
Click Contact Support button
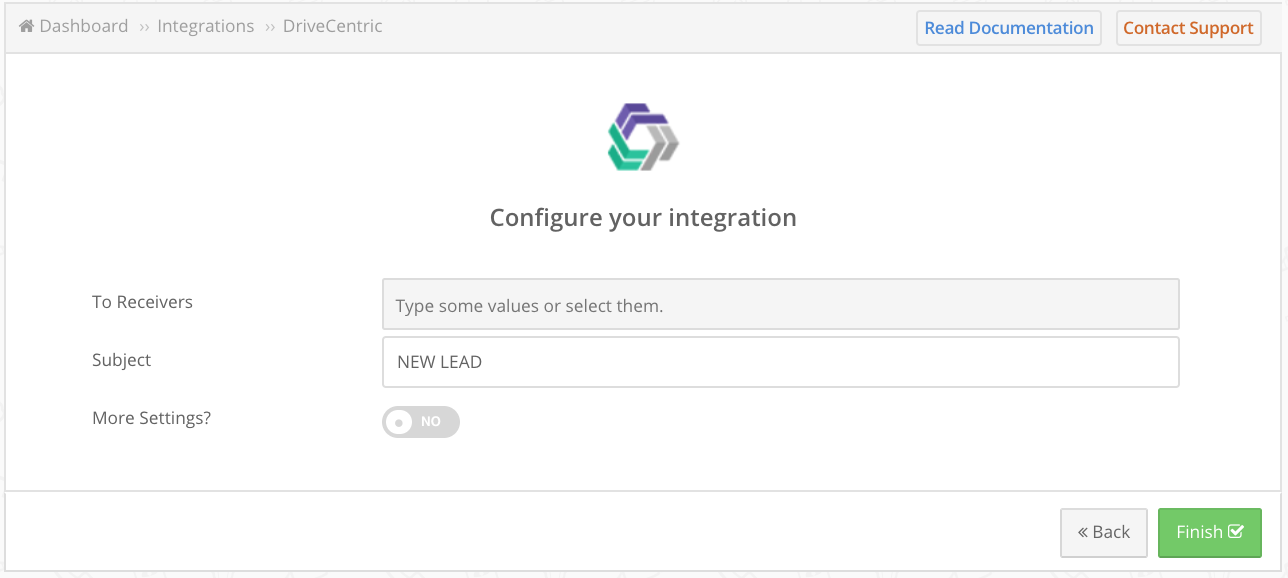click(1188, 28)
